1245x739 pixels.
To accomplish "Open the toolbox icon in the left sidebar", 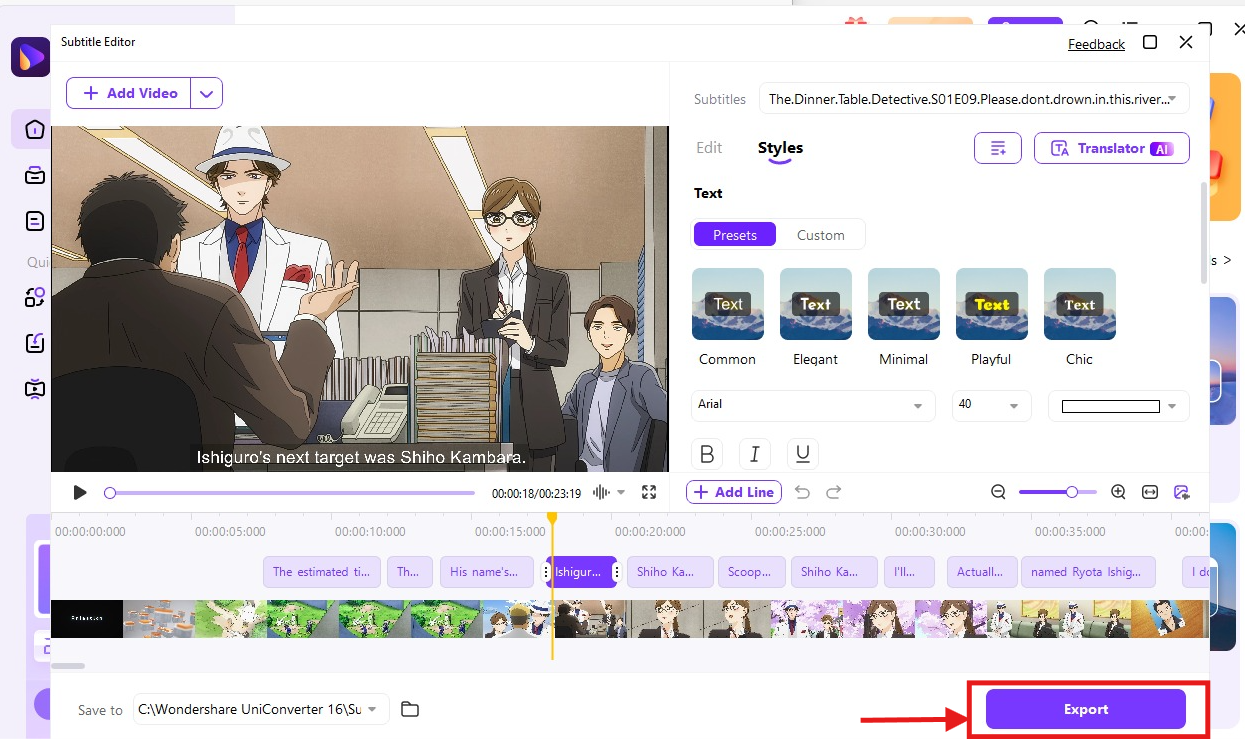I will pos(35,176).
